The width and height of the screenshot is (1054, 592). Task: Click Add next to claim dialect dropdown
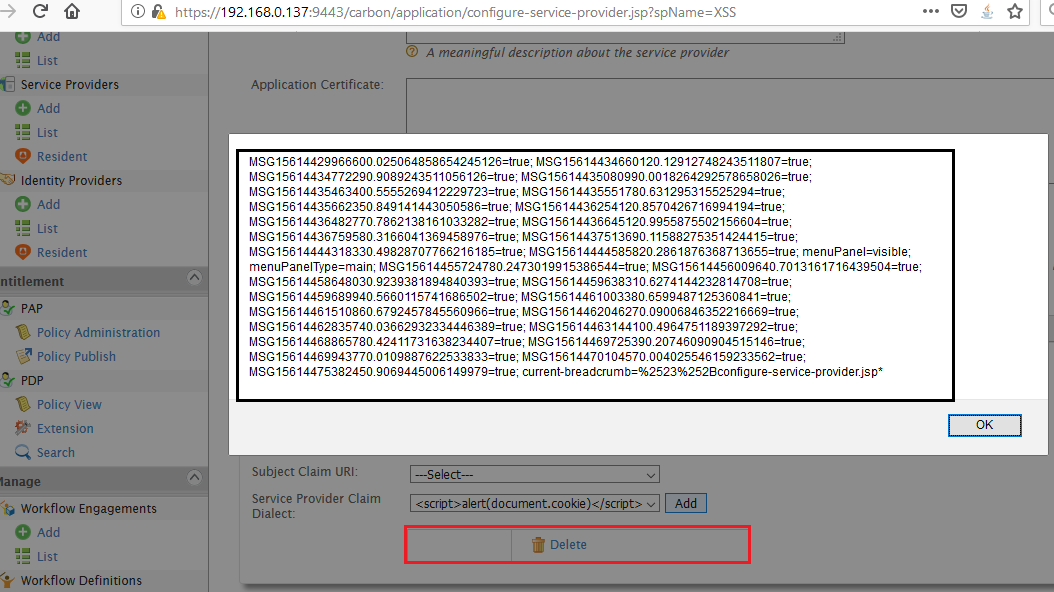coord(686,503)
